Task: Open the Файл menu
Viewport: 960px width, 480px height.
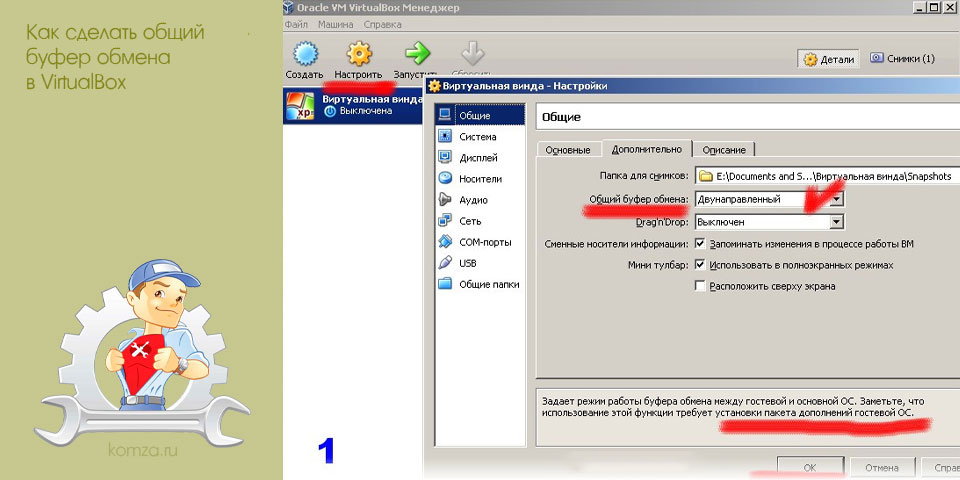Action: click(296, 24)
